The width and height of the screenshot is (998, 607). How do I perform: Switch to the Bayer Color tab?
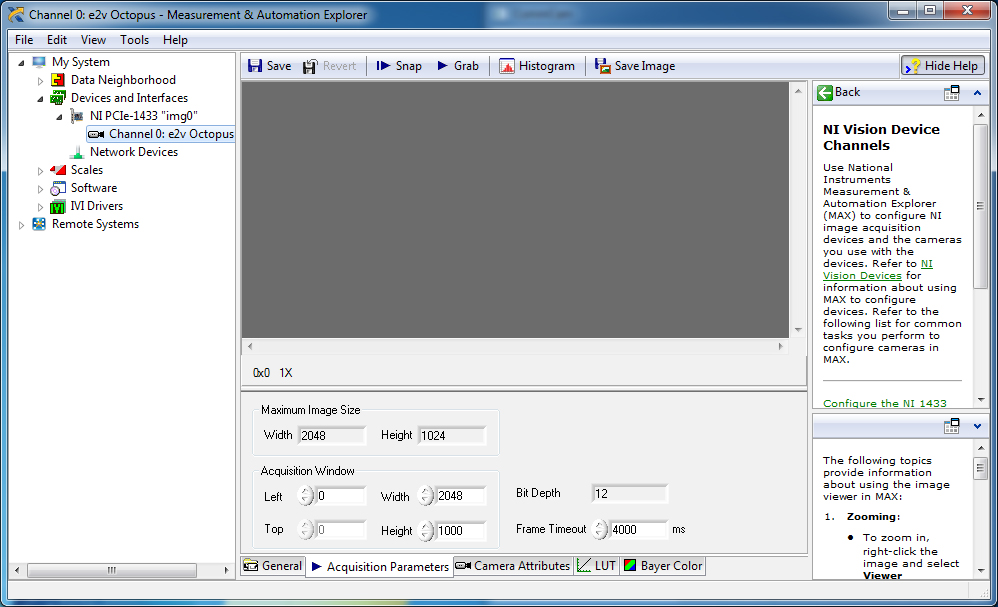click(x=663, y=566)
